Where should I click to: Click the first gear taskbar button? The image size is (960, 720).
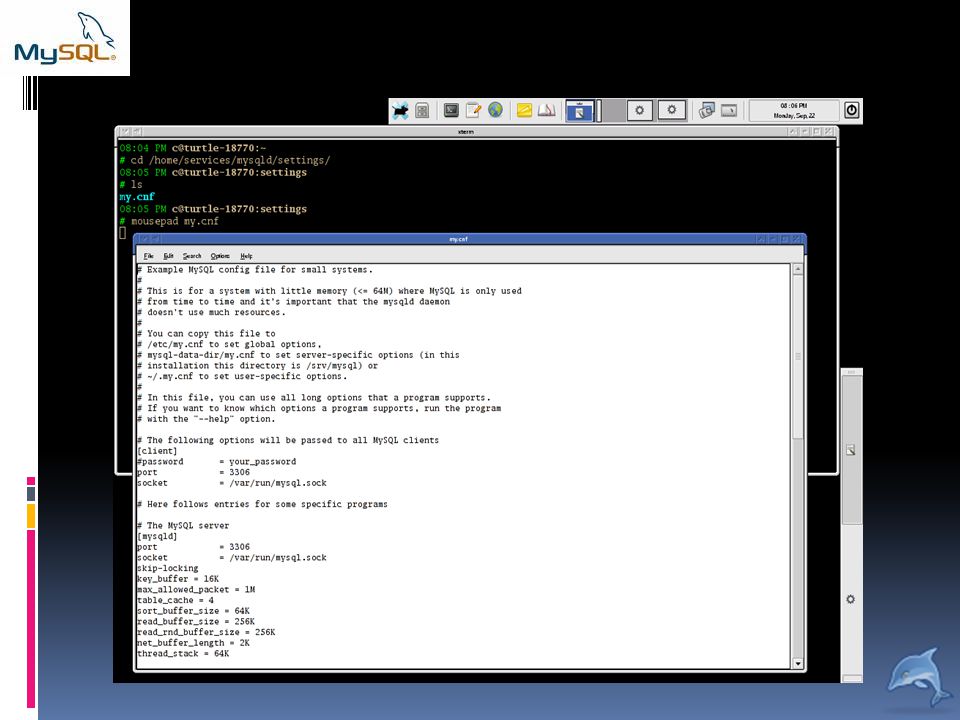(640, 111)
